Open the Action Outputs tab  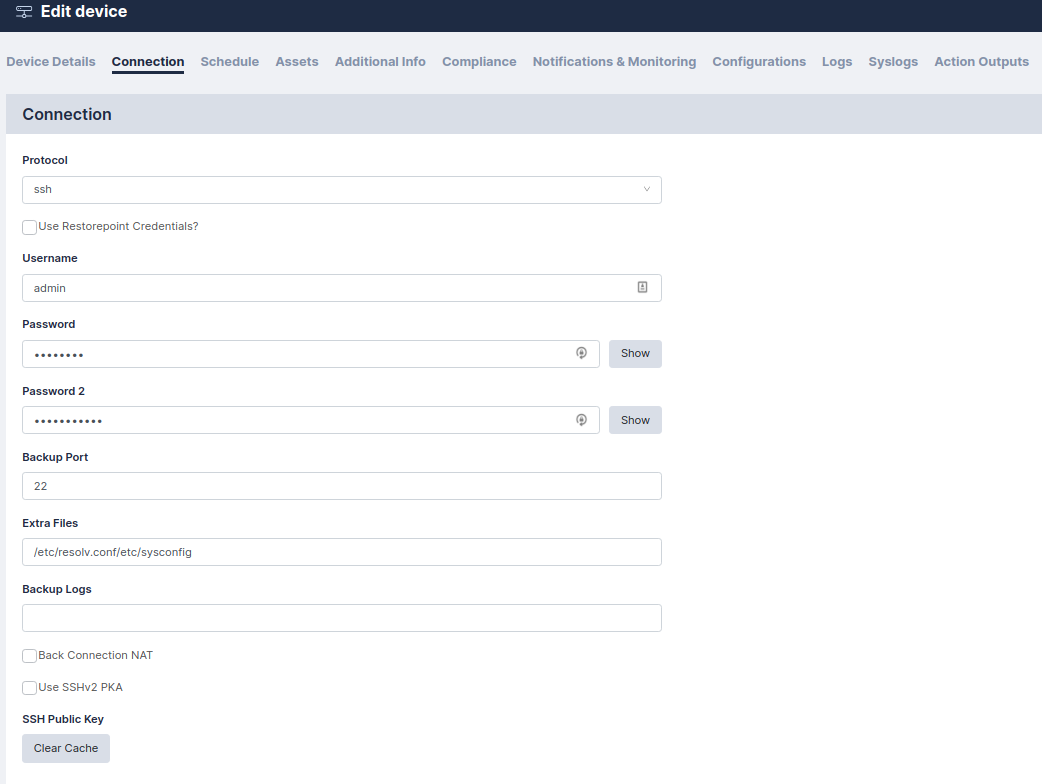(982, 62)
